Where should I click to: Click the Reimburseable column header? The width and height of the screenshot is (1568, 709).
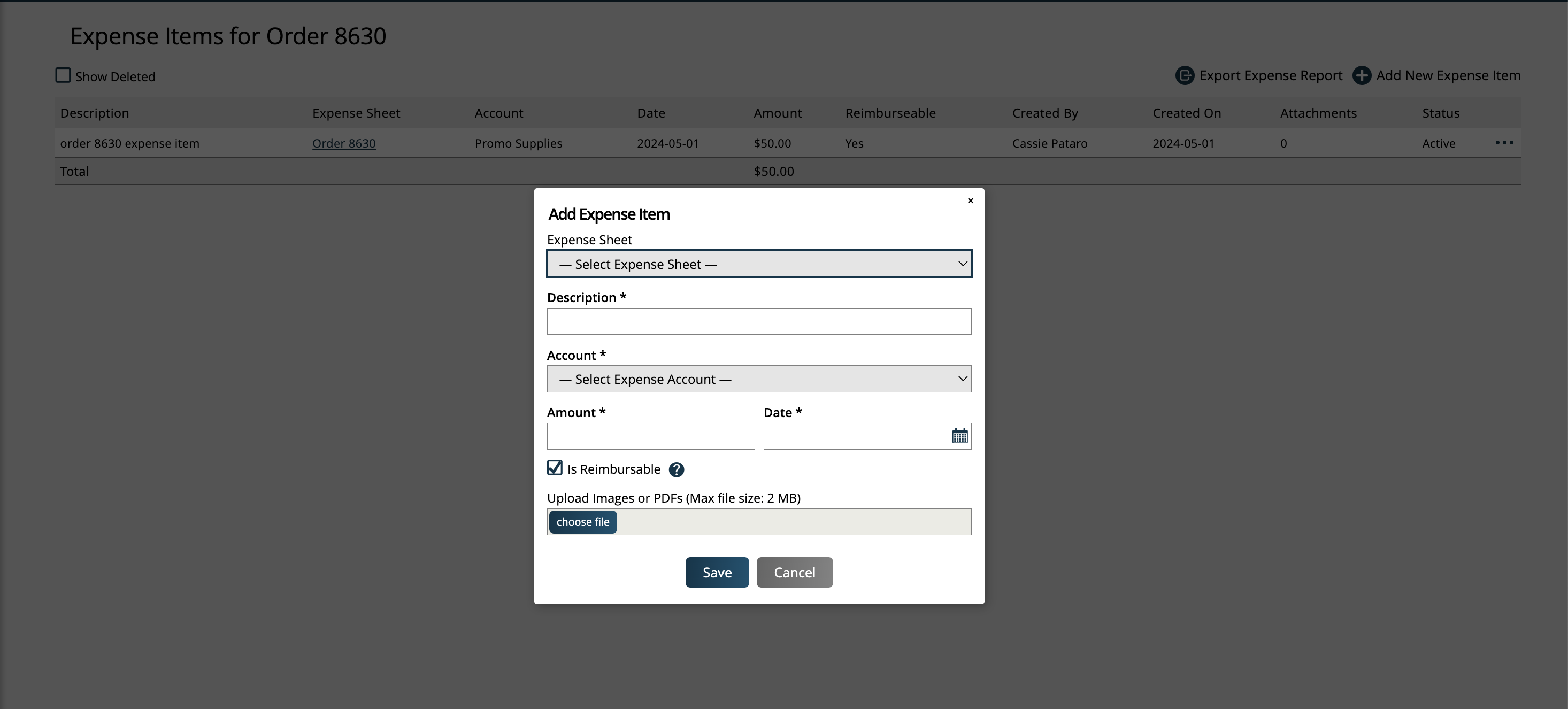tap(890, 113)
